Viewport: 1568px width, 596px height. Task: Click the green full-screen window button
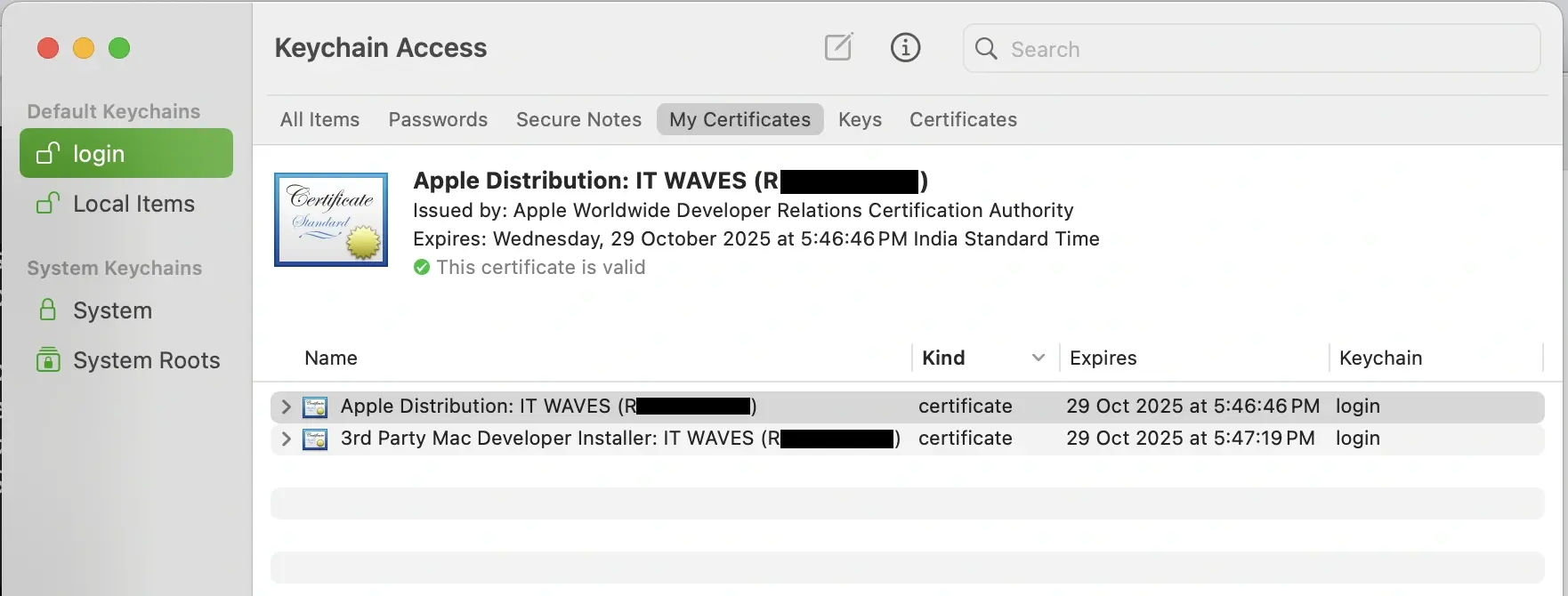(x=119, y=48)
